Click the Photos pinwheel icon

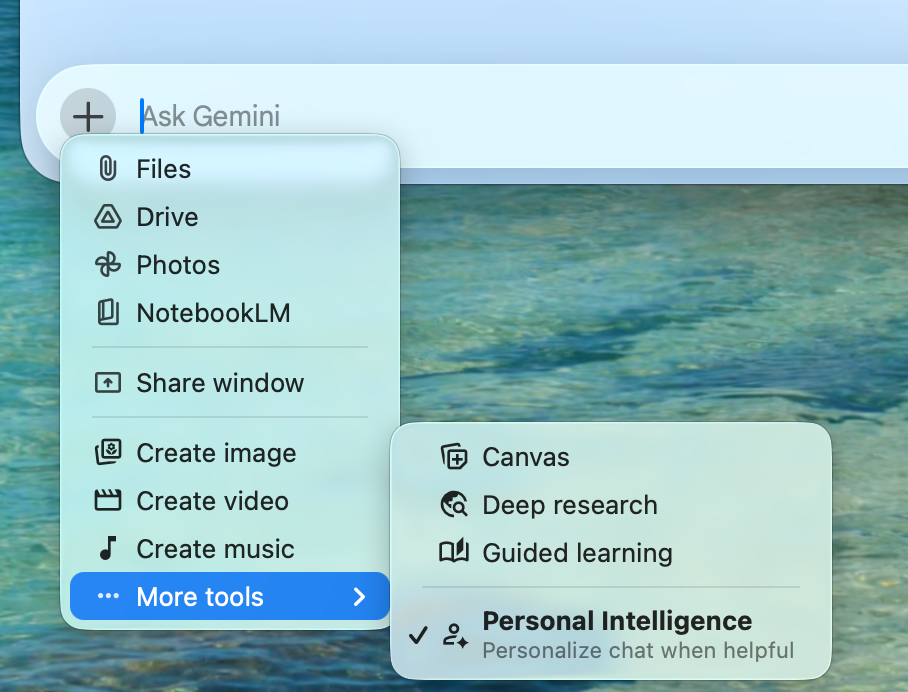tap(107, 265)
